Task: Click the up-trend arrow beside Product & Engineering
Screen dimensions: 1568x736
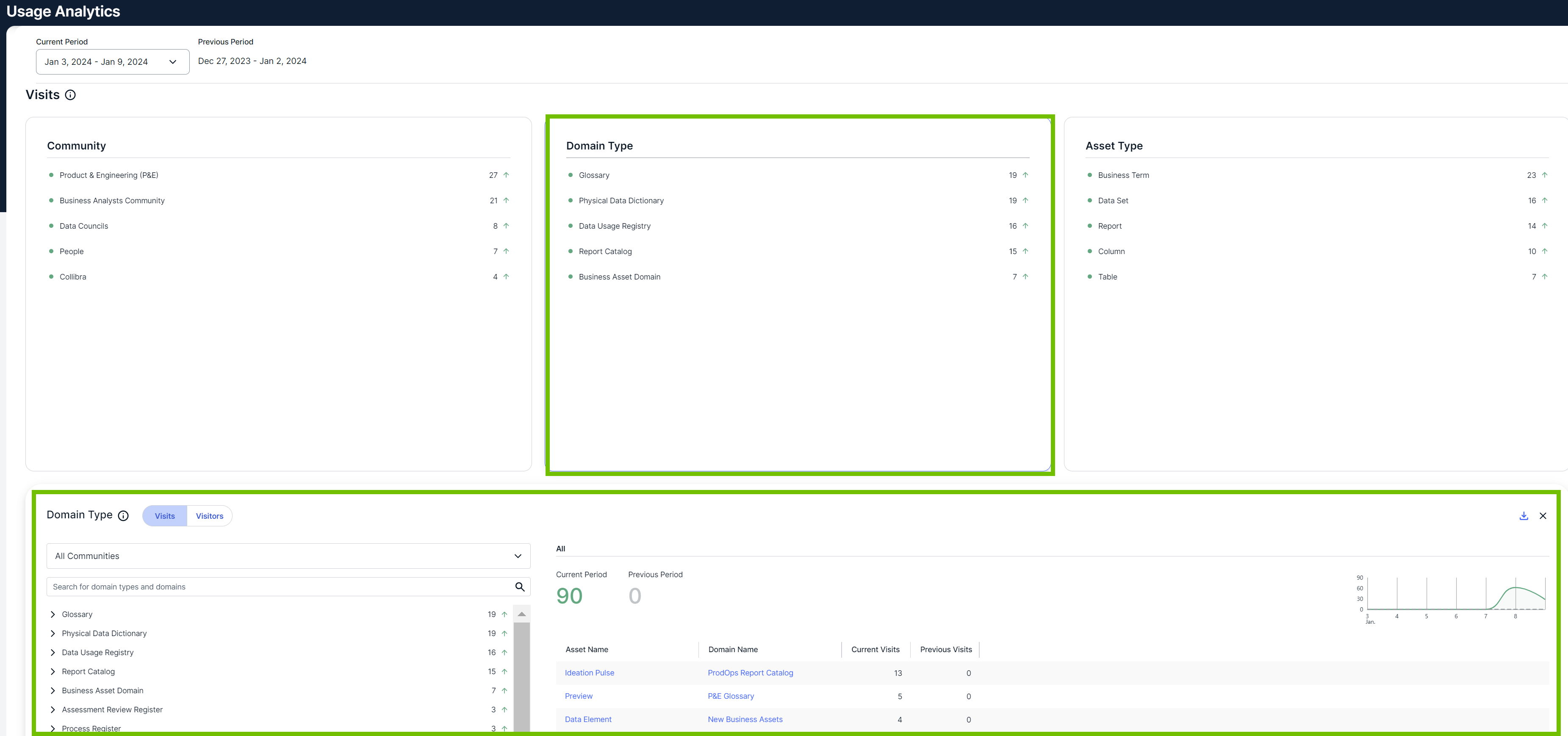Action: (506, 175)
